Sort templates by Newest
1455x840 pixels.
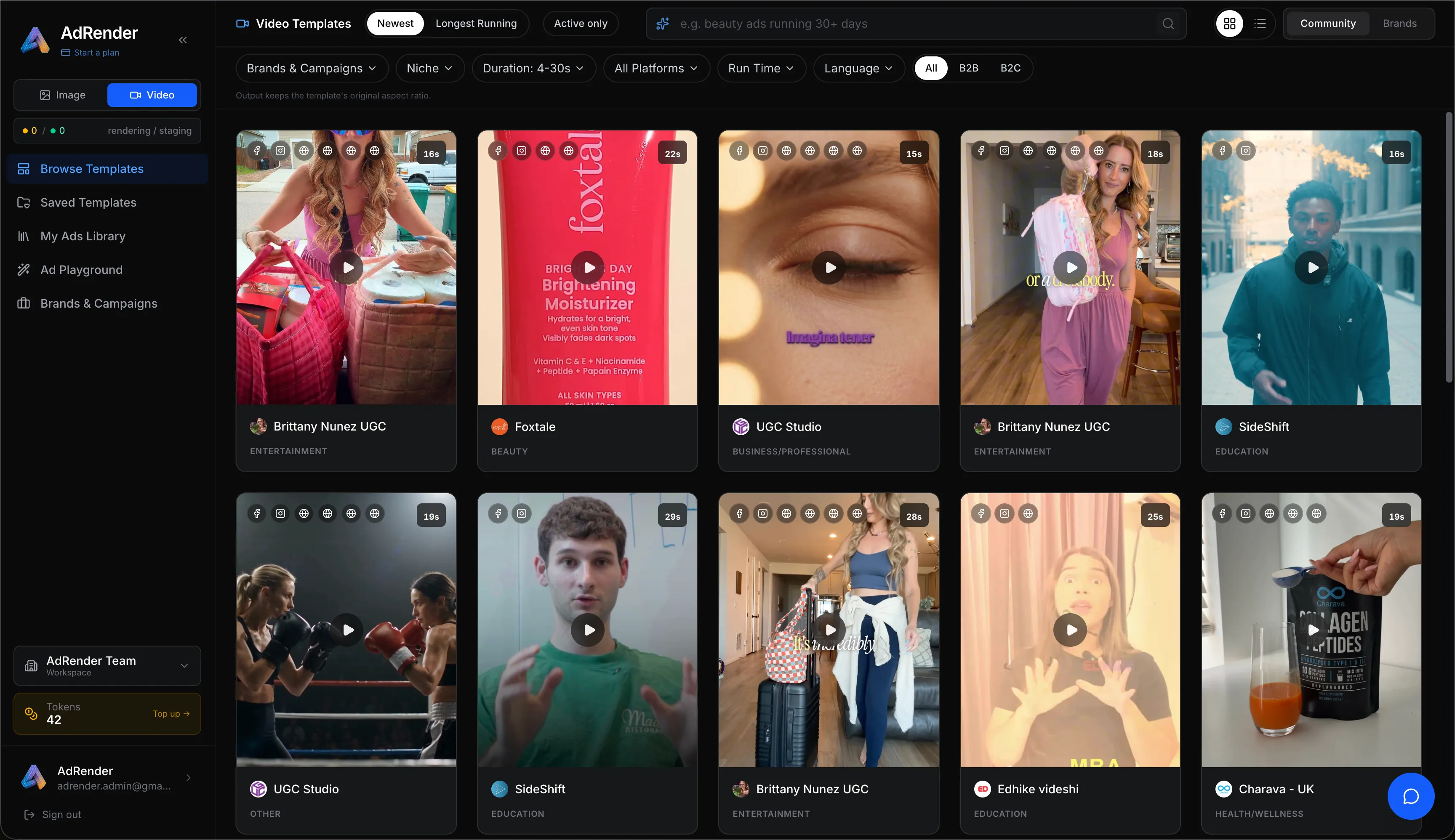click(x=395, y=24)
